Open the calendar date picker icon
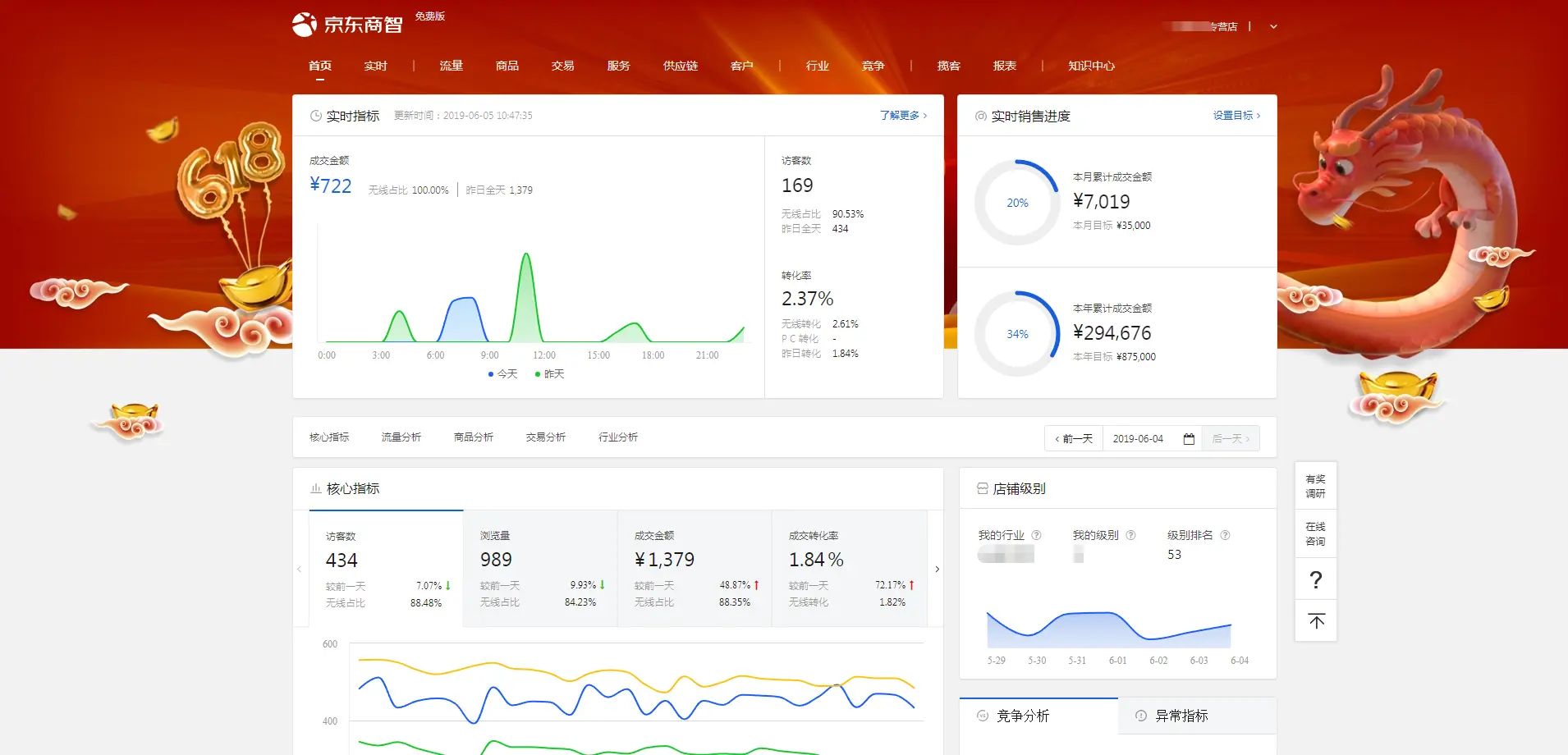Image resolution: width=1568 pixels, height=755 pixels. coord(1188,439)
